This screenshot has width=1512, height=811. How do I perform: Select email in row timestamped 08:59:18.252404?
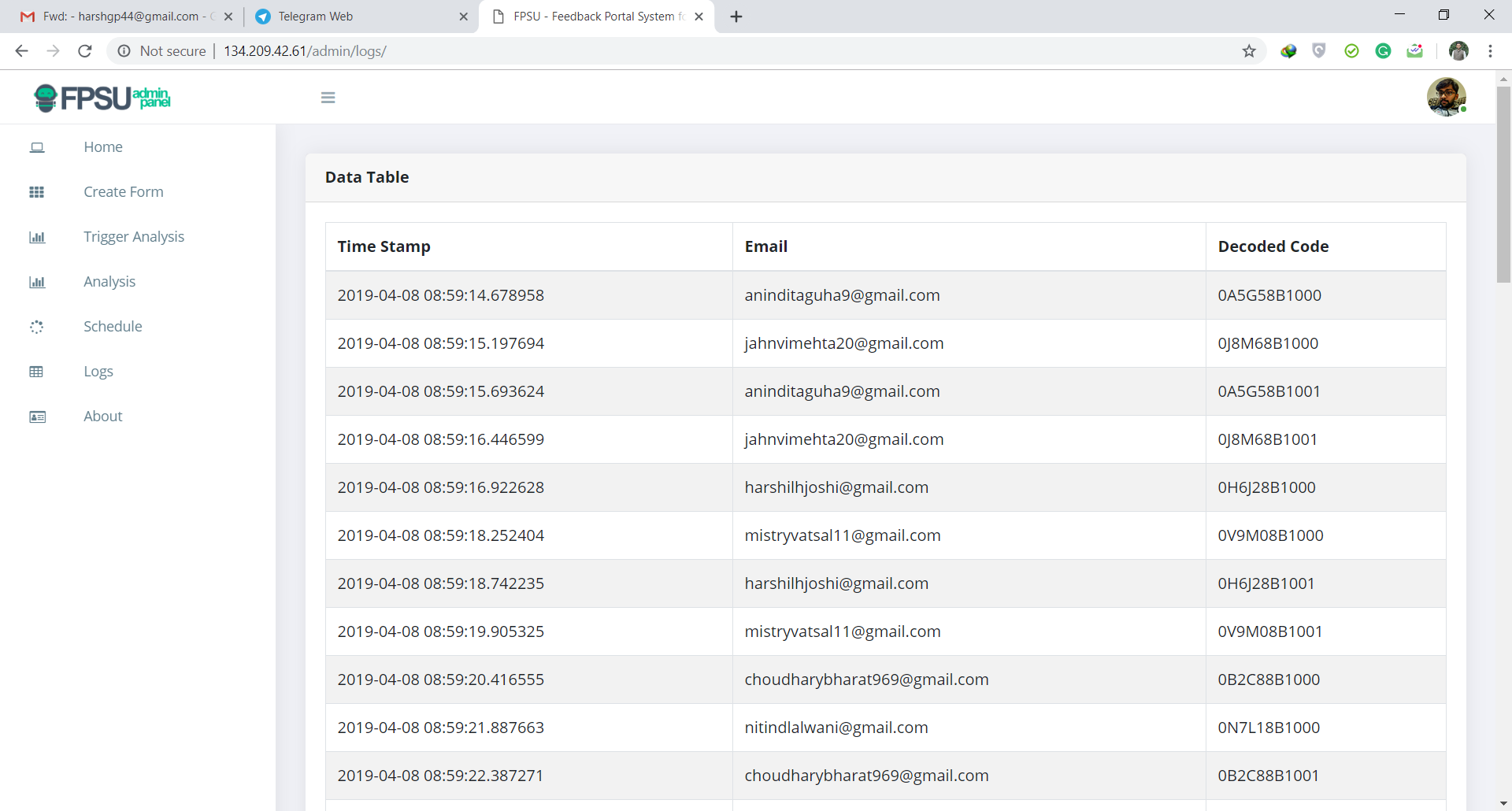[x=843, y=535]
